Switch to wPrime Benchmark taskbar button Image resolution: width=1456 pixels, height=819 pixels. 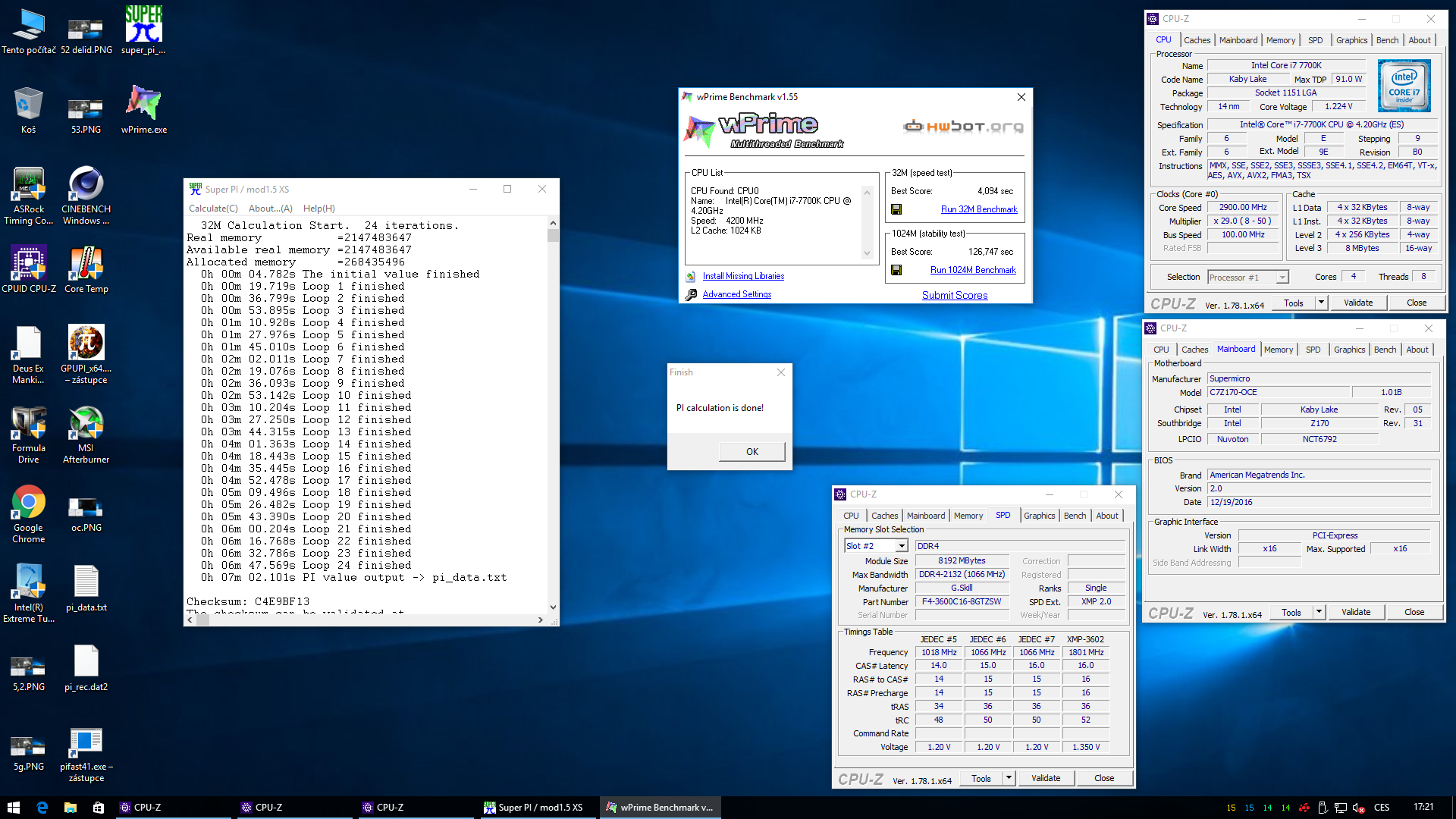[661, 808]
